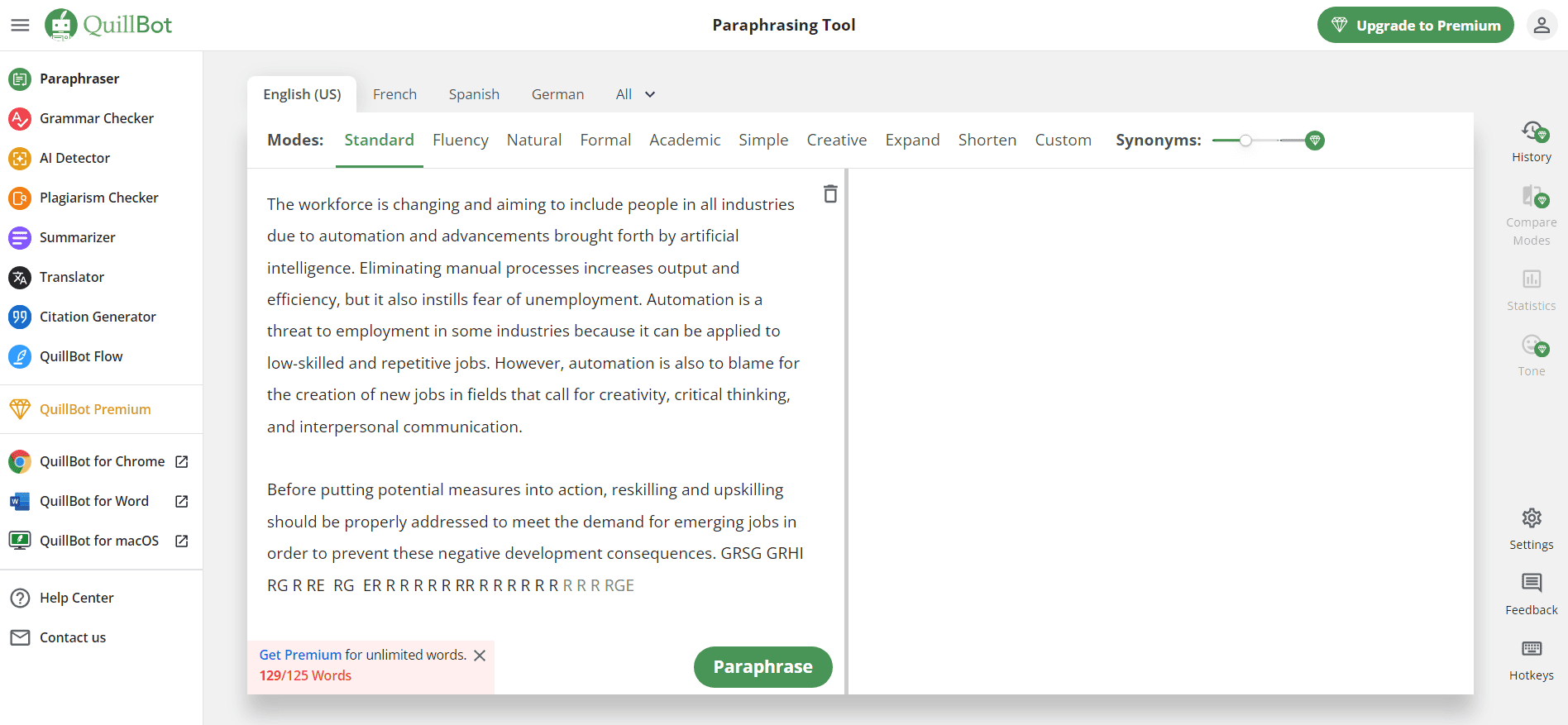The image size is (1568, 725).
Task: Click the trash icon to delete input text
Action: point(830,194)
